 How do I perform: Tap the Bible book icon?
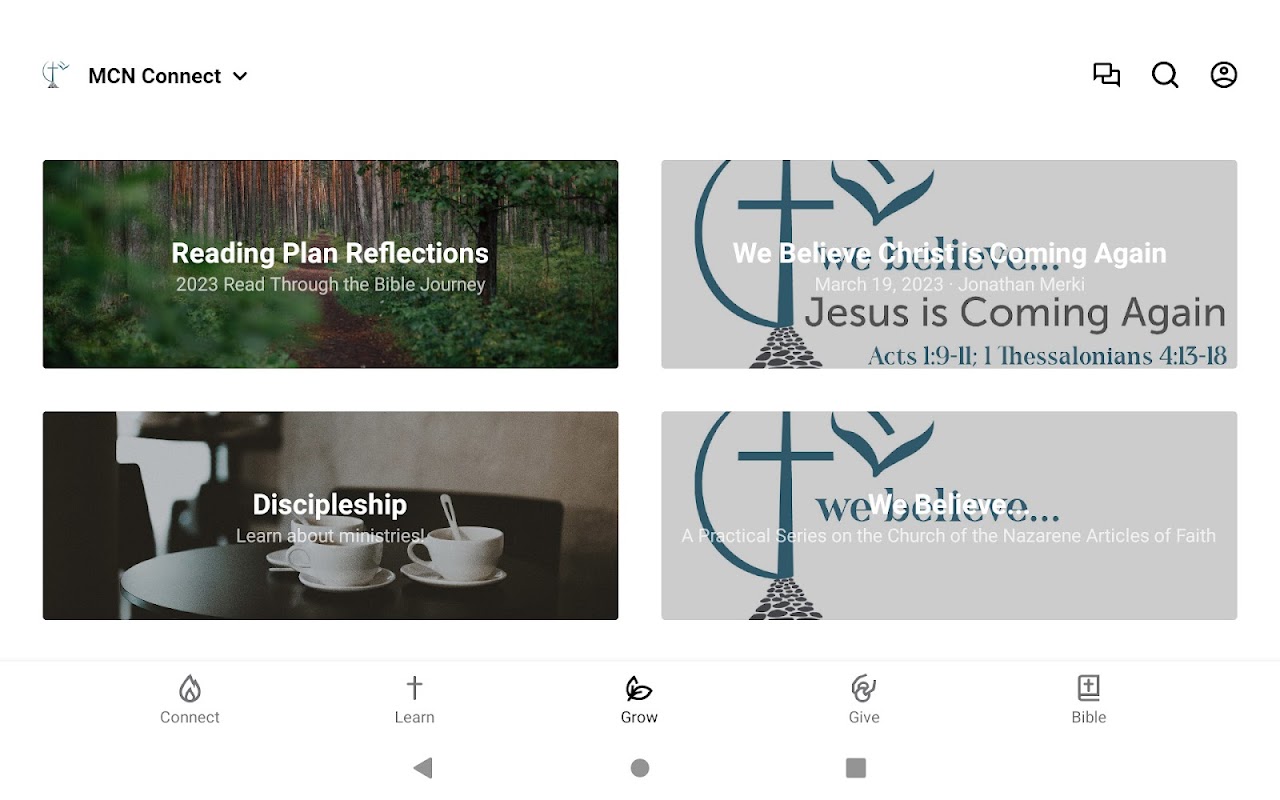click(1089, 688)
